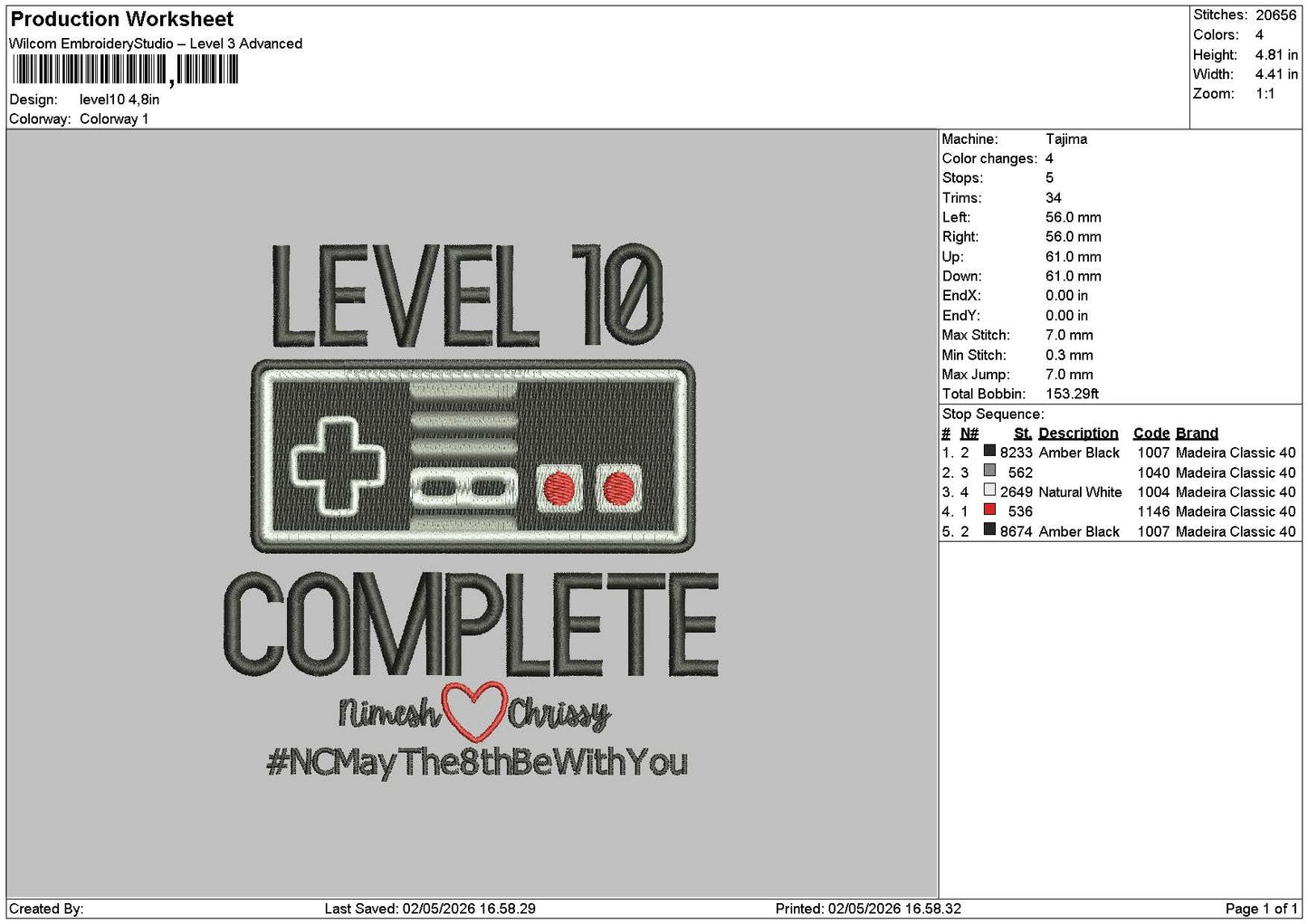Click 'Last Saved: 02/05/2026 16.58.29' footer

tap(430, 909)
